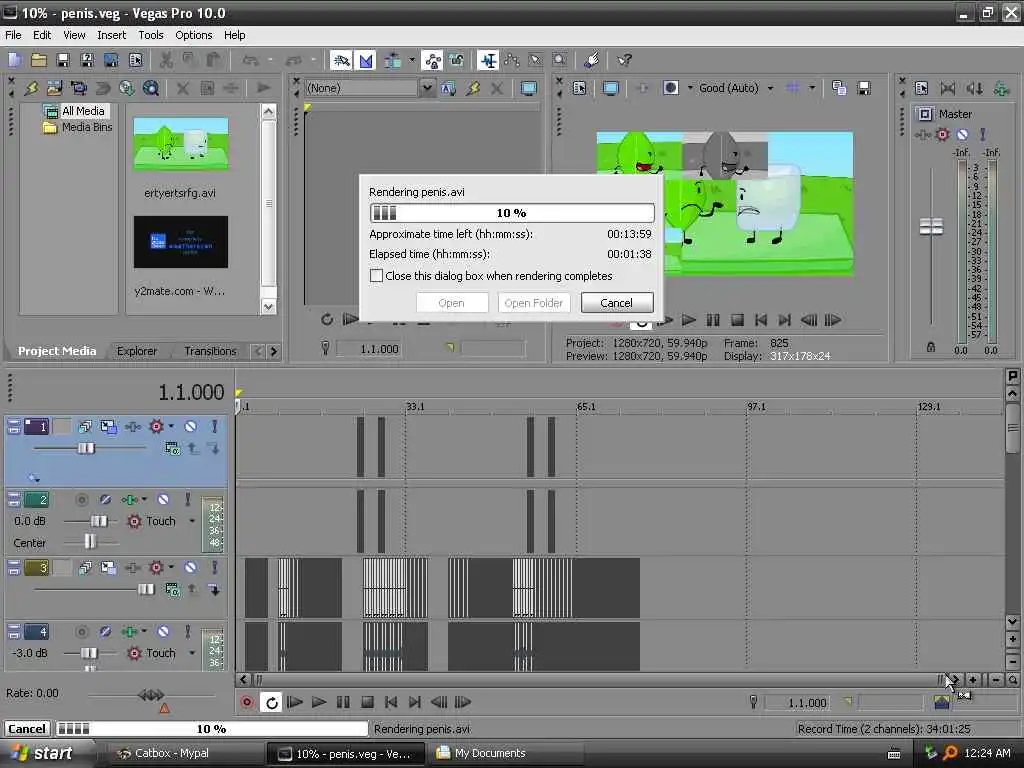The width and height of the screenshot is (1024, 768).
Task: Open the Preview Quality Good (Auto) dropdown
Action: (736, 88)
